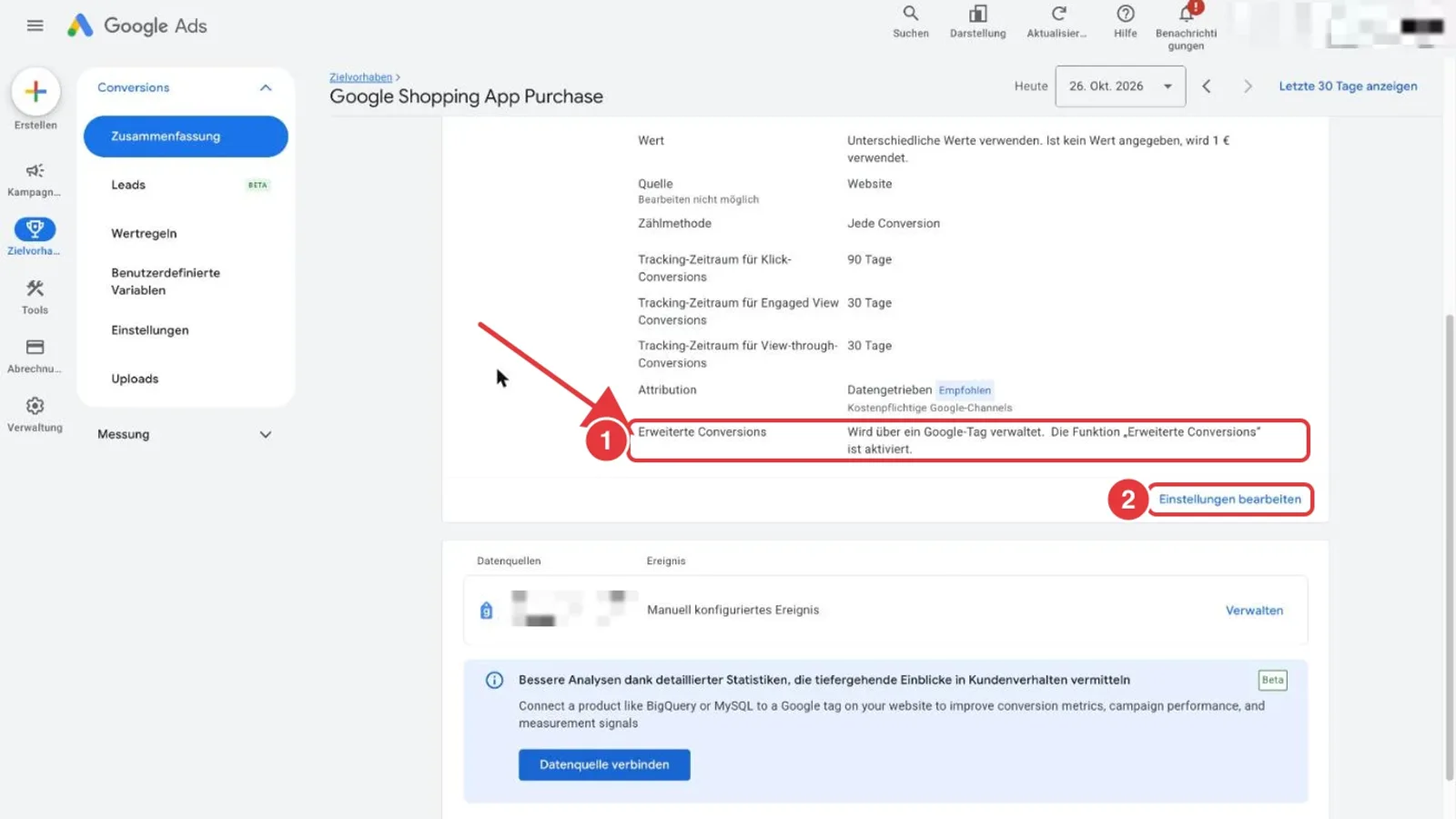
Task: Select Zusammenfassung menu item
Action: 186,136
